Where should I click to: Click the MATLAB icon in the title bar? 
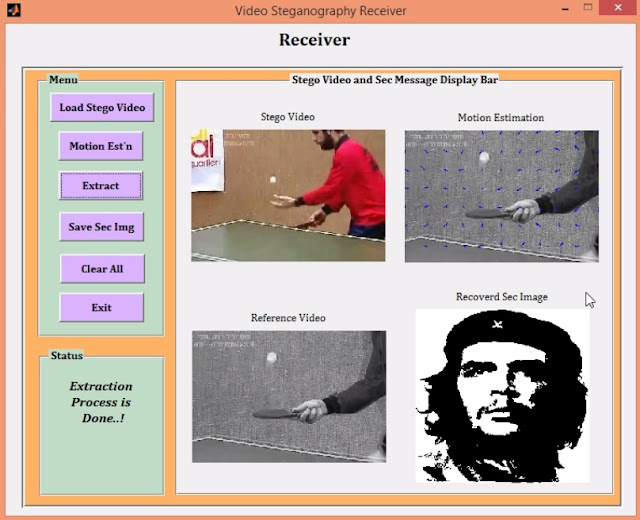point(14,10)
